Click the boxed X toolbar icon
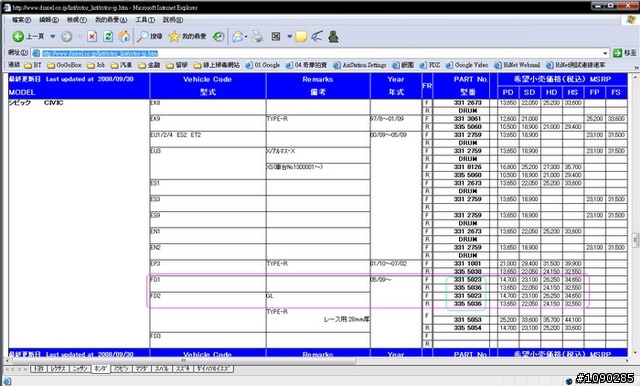 [x=276, y=36]
